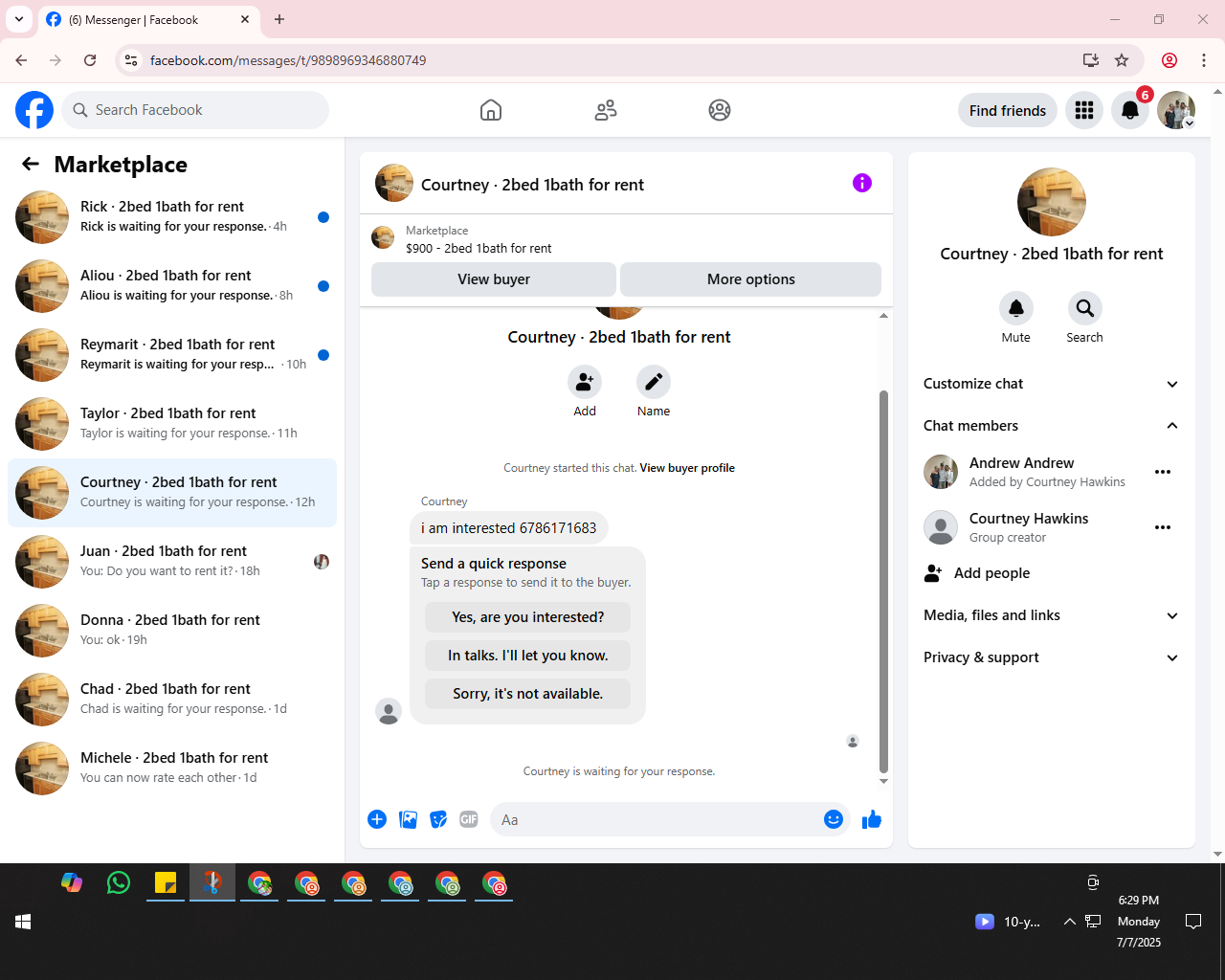Expand Media, files and links section
This screenshot has height=980, width=1225.
pos(1052,615)
